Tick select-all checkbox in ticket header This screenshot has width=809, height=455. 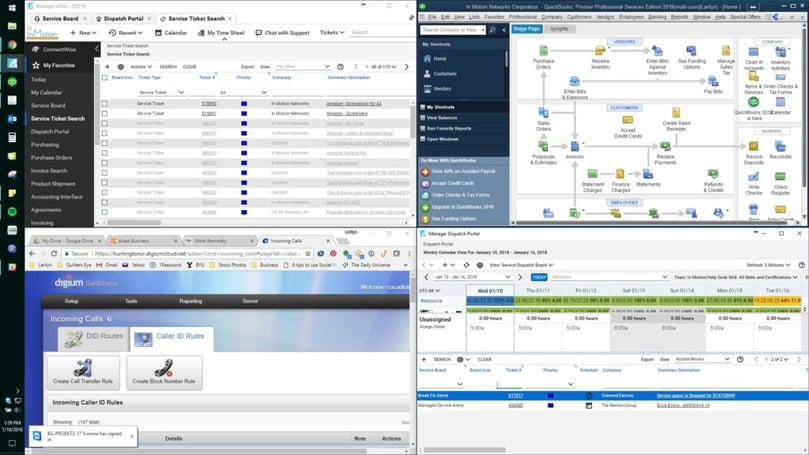[x=105, y=77]
